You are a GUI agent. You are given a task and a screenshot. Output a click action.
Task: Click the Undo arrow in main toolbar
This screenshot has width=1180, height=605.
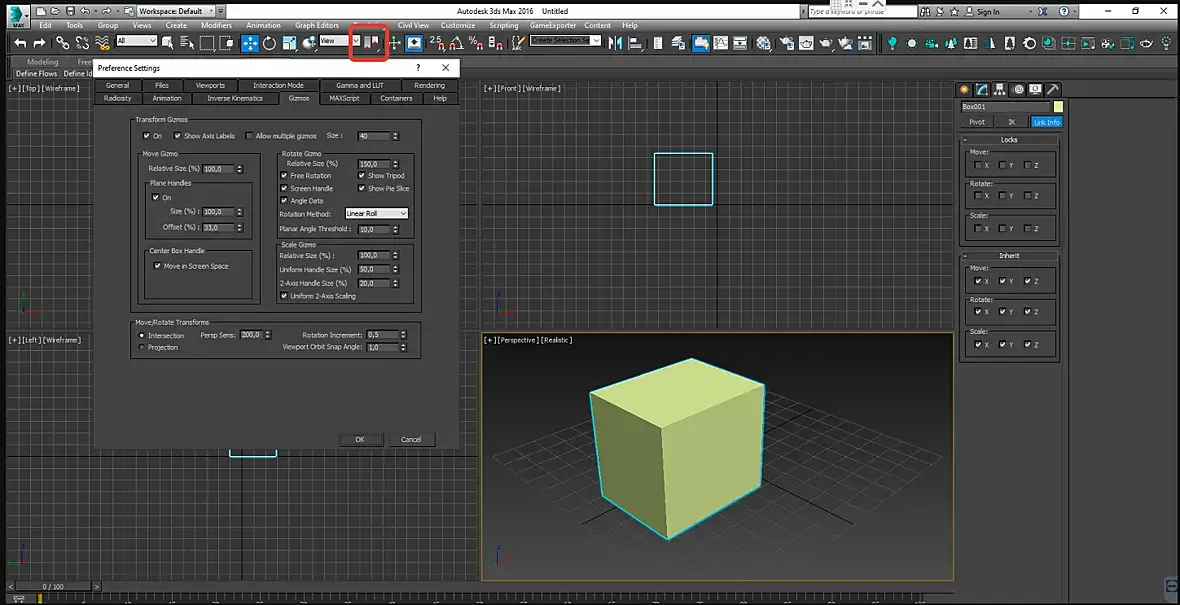19,43
